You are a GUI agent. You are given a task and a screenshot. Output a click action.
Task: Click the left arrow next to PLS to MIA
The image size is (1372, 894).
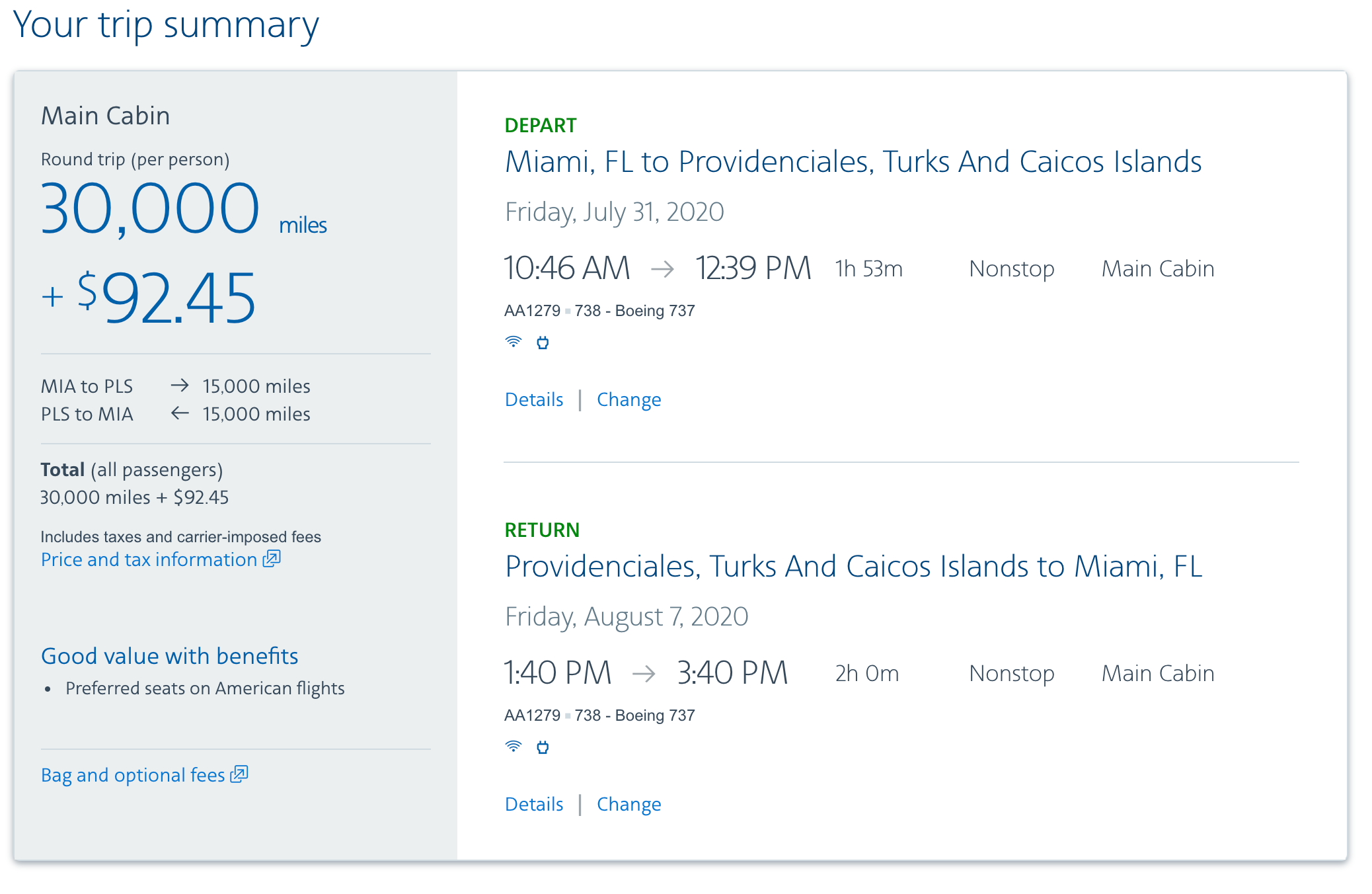[x=180, y=413]
